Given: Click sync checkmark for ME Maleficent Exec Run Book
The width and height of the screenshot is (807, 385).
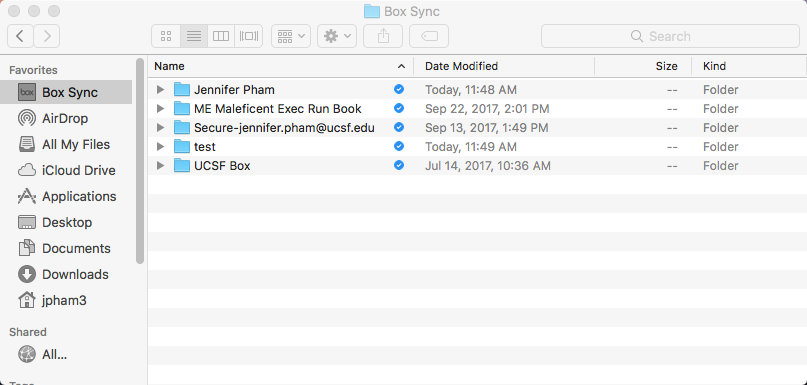Looking at the screenshot, I should point(398,108).
